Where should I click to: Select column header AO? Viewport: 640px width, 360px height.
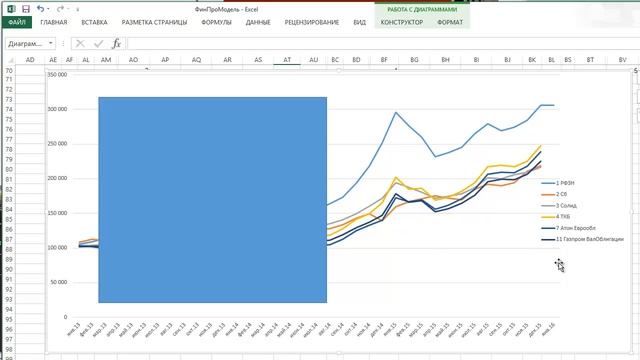coord(133,60)
